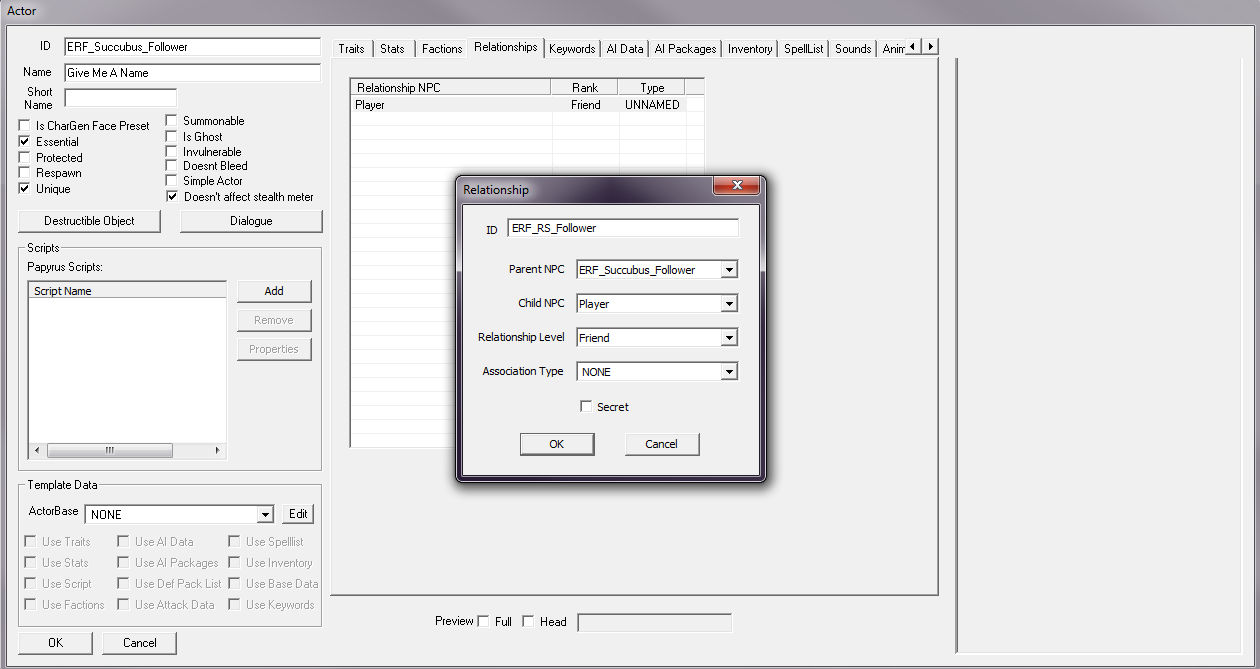Select the Player relationship row
Image resolution: width=1260 pixels, height=669 pixels.
click(x=527, y=105)
